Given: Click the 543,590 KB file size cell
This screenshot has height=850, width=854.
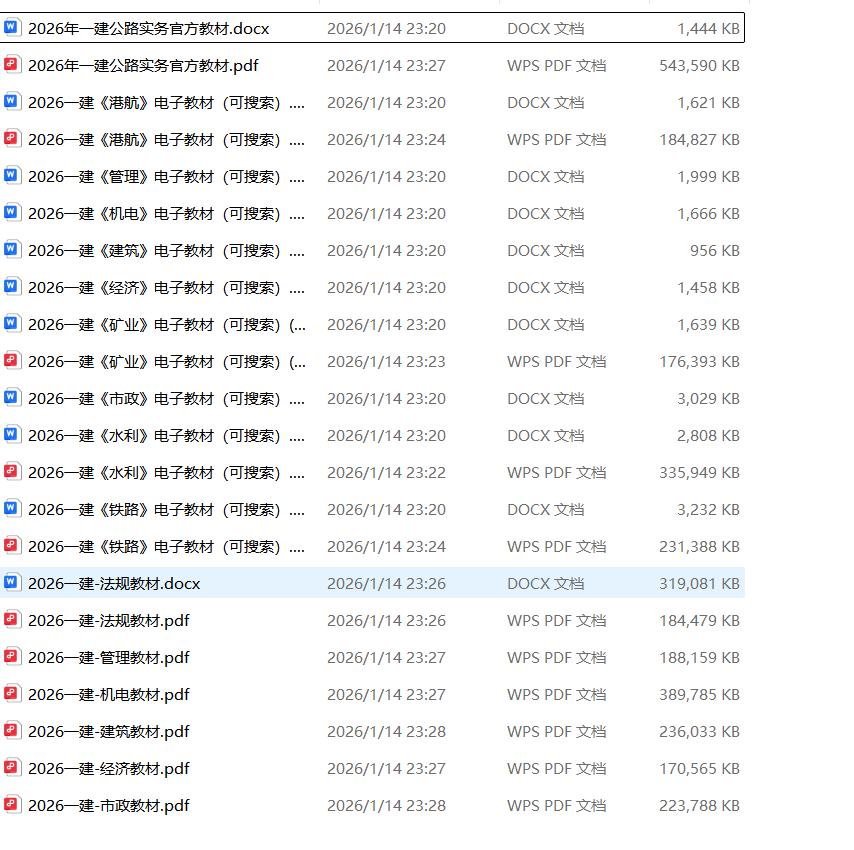Looking at the screenshot, I should click(x=699, y=66).
